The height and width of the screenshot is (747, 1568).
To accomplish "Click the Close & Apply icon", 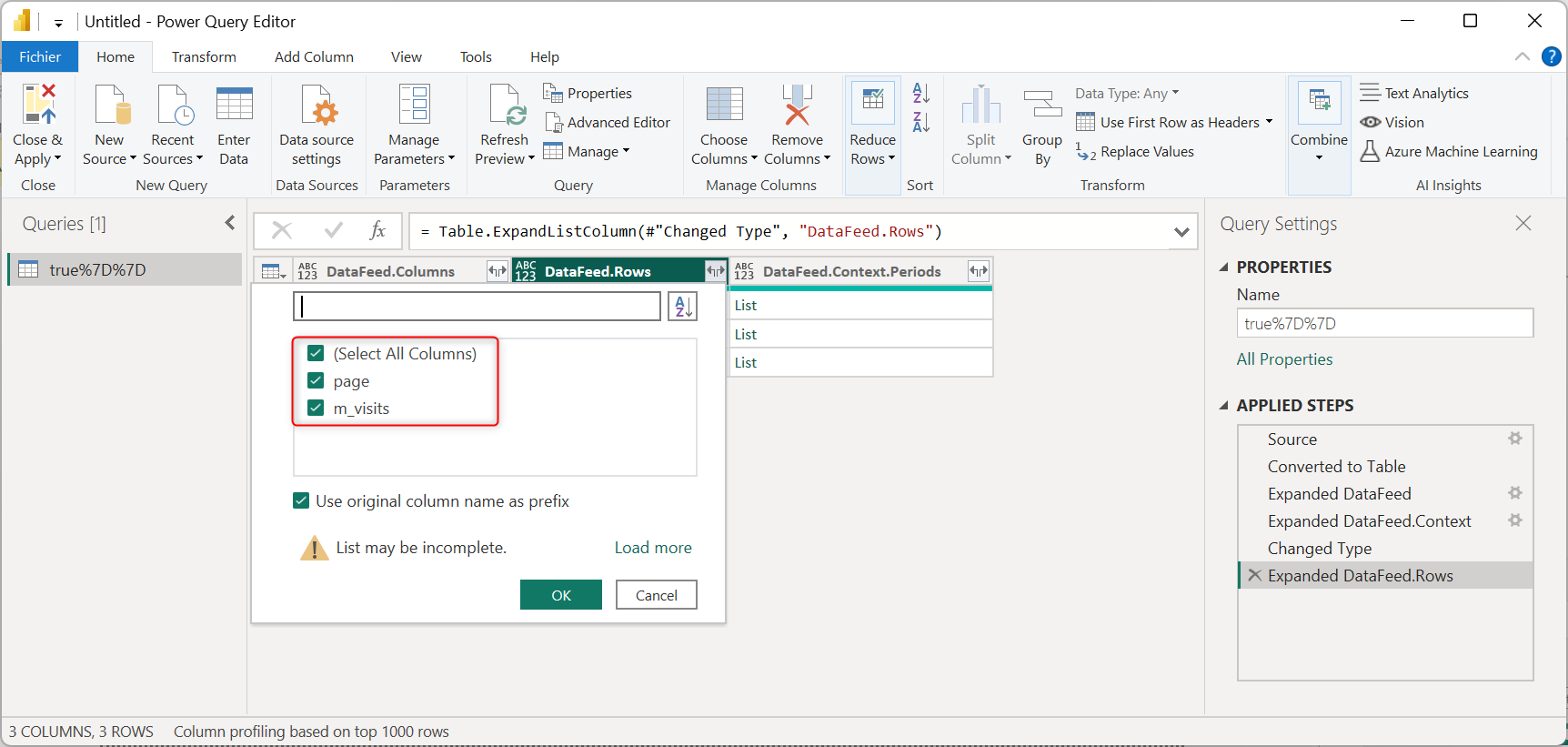I will (38, 105).
